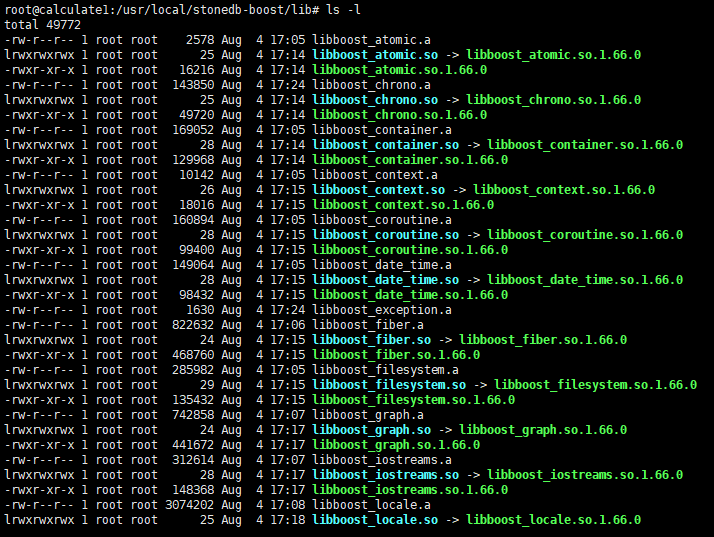Click the file size 160894
714x537 pixels.
[193, 220]
